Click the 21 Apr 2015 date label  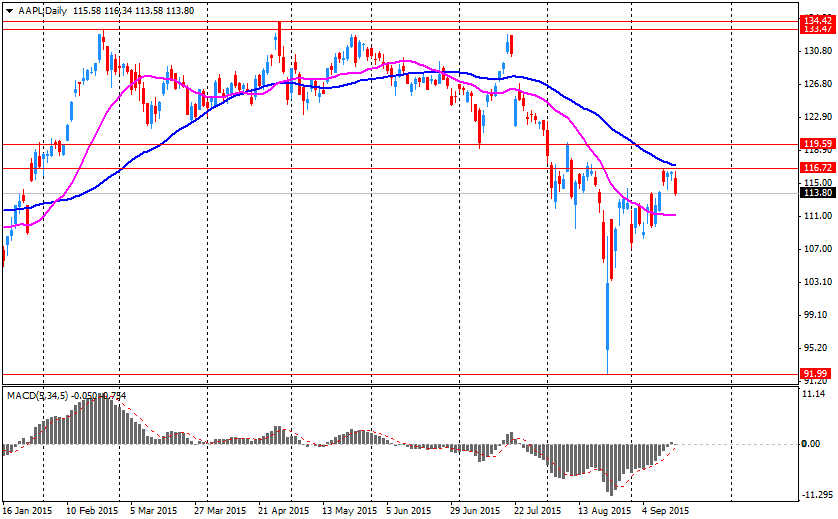pyautogui.click(x=283, y=510)
